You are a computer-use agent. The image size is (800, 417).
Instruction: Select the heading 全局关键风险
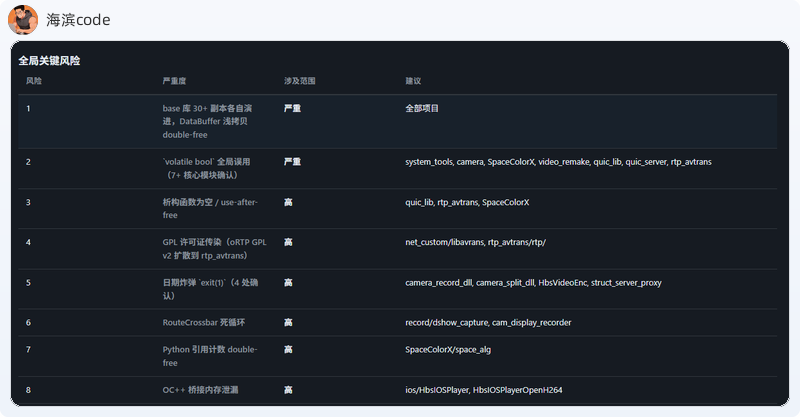pos(49,61)
